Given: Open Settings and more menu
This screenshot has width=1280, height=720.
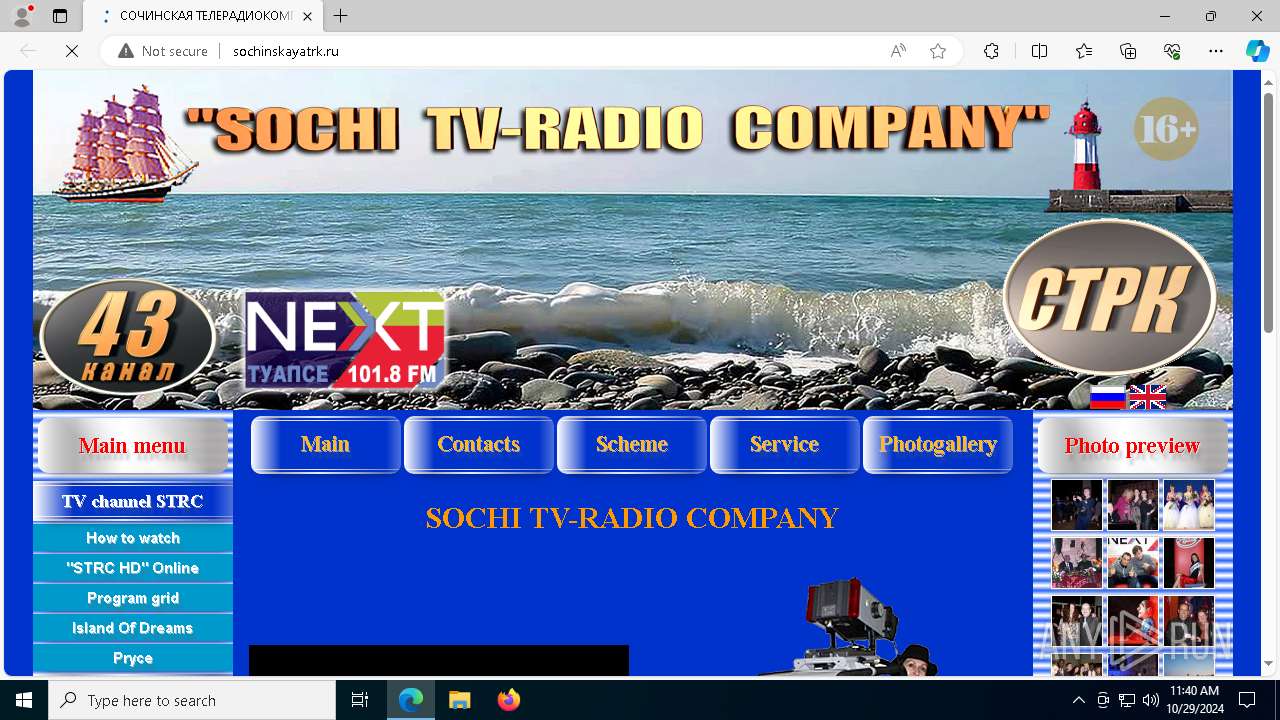Looking at the screenshot, I should click(1216, 51).
